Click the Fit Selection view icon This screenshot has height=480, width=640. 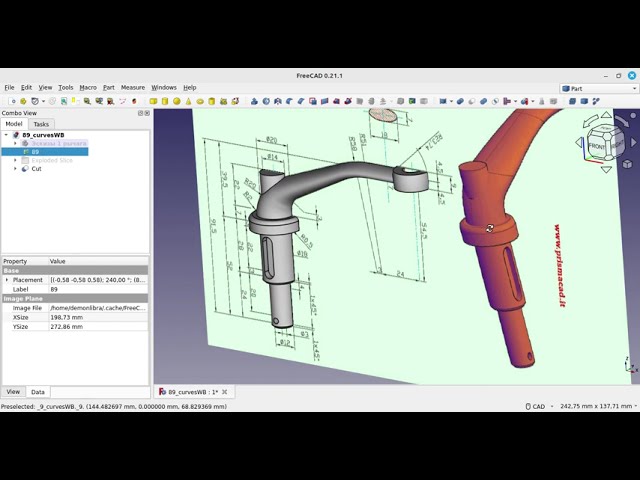coord(23,101)
